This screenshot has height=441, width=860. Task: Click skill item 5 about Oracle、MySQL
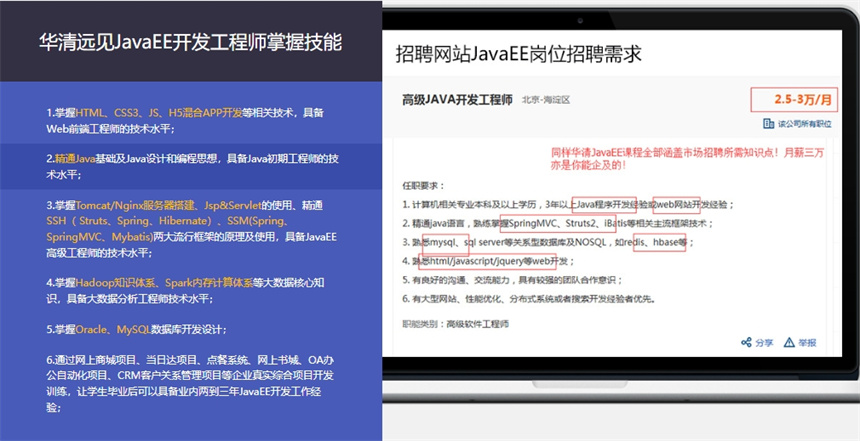pyautogui.click(x=137, y=330)
